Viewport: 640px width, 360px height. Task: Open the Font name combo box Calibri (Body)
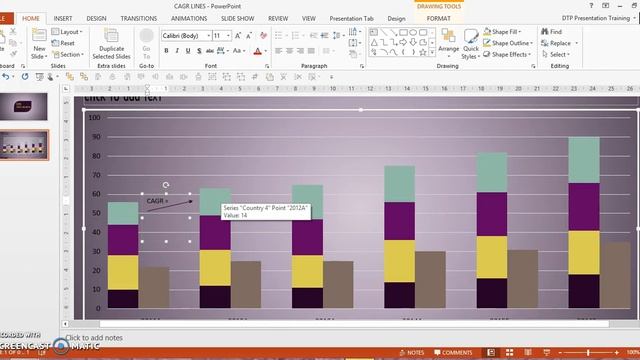[187, 36]
